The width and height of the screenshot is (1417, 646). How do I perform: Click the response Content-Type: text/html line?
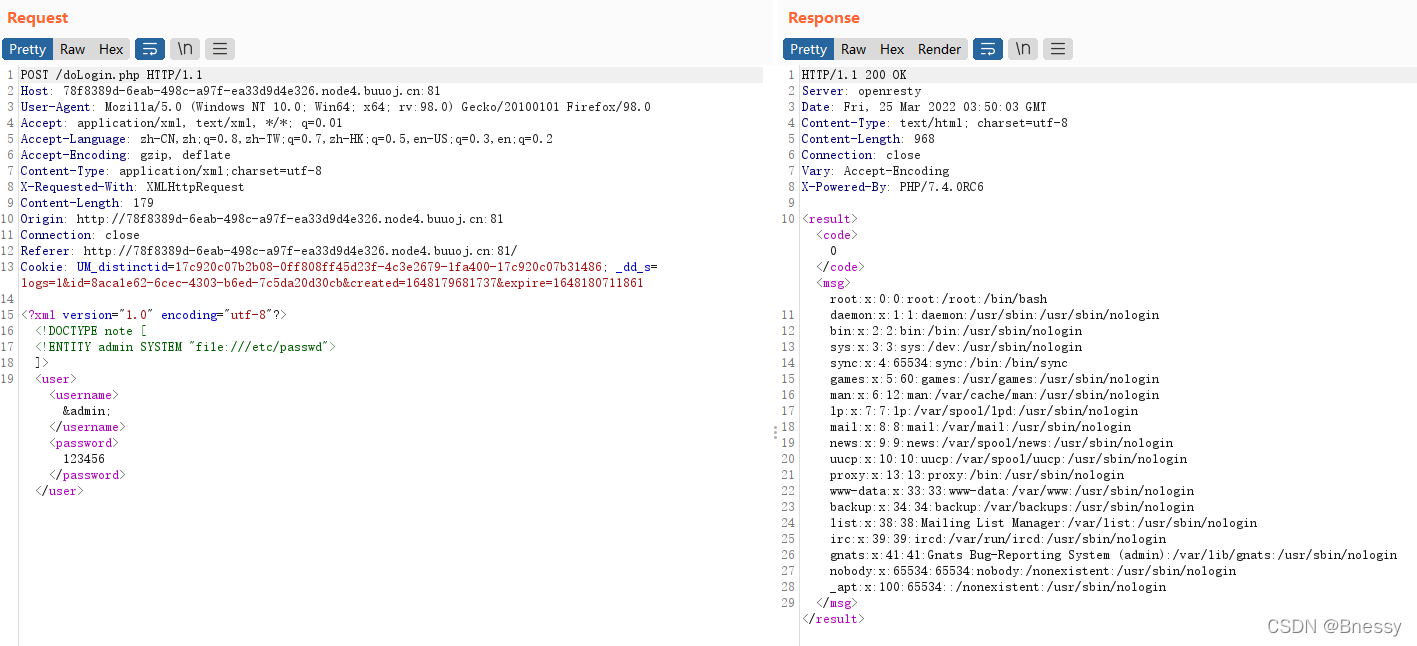(934, 123)
